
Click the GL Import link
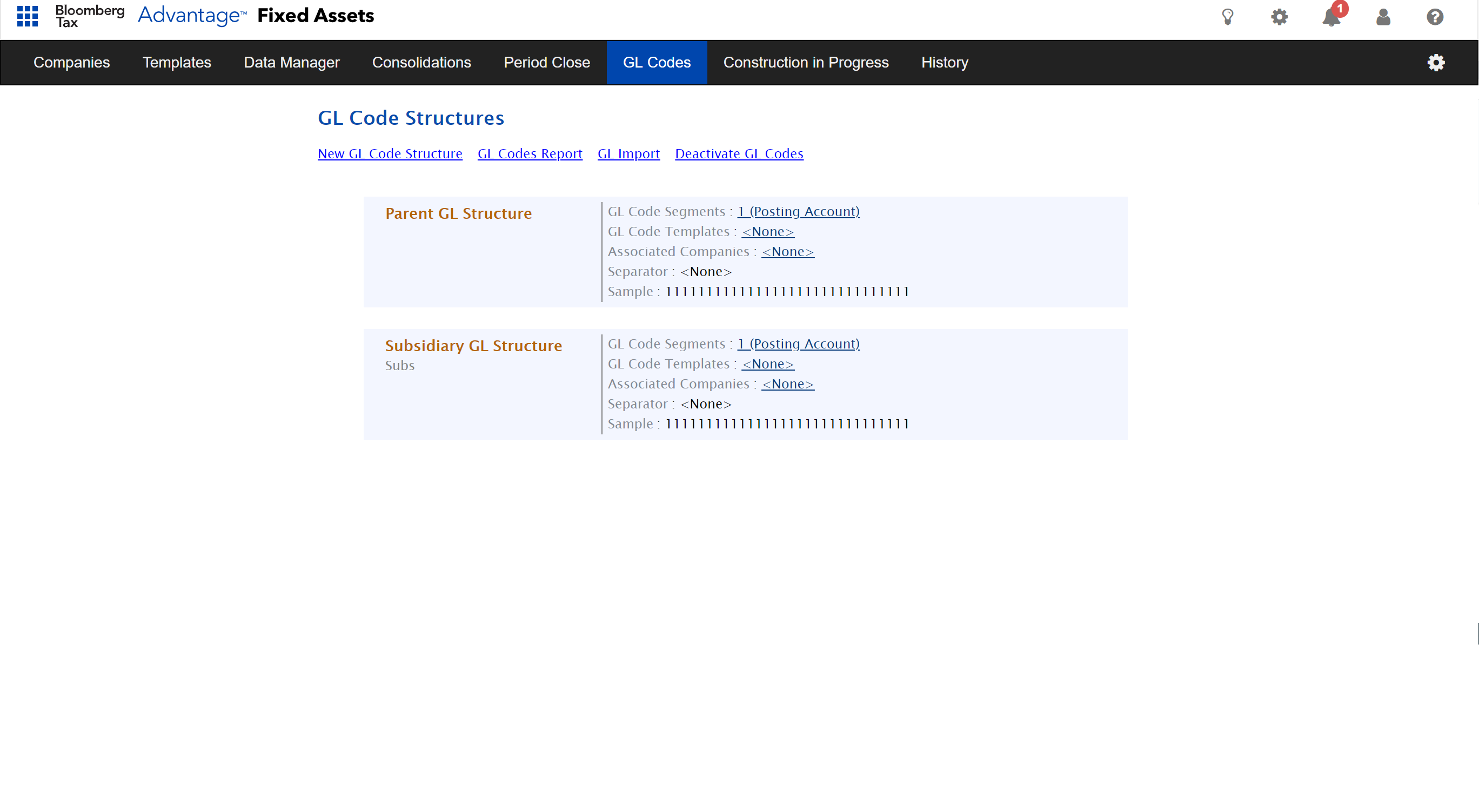628,154
